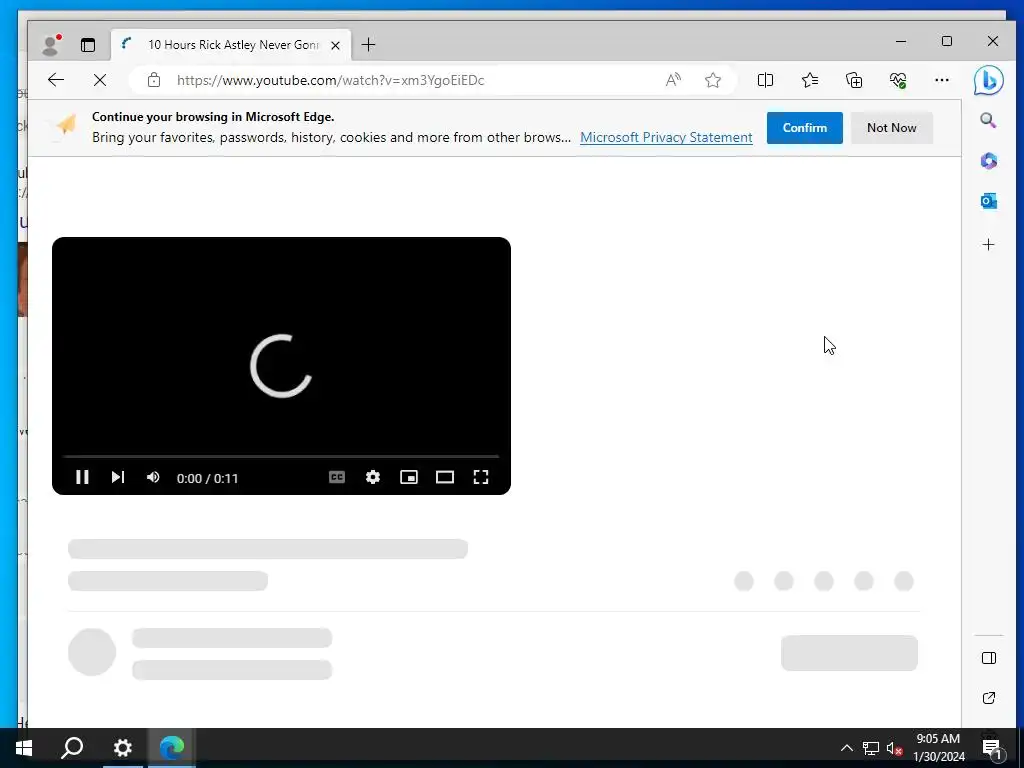
Task: Mute the video player volume
Action: (x=153, y=477)
